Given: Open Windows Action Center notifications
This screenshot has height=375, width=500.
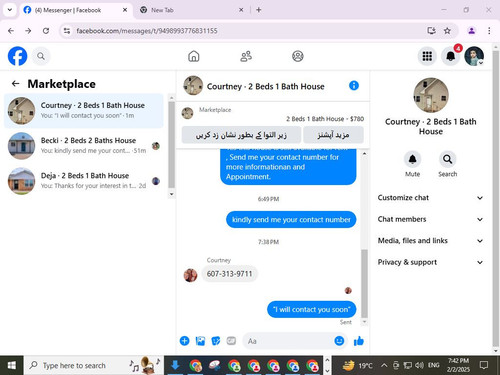Looking at the screenshot, I should point(484,365).
